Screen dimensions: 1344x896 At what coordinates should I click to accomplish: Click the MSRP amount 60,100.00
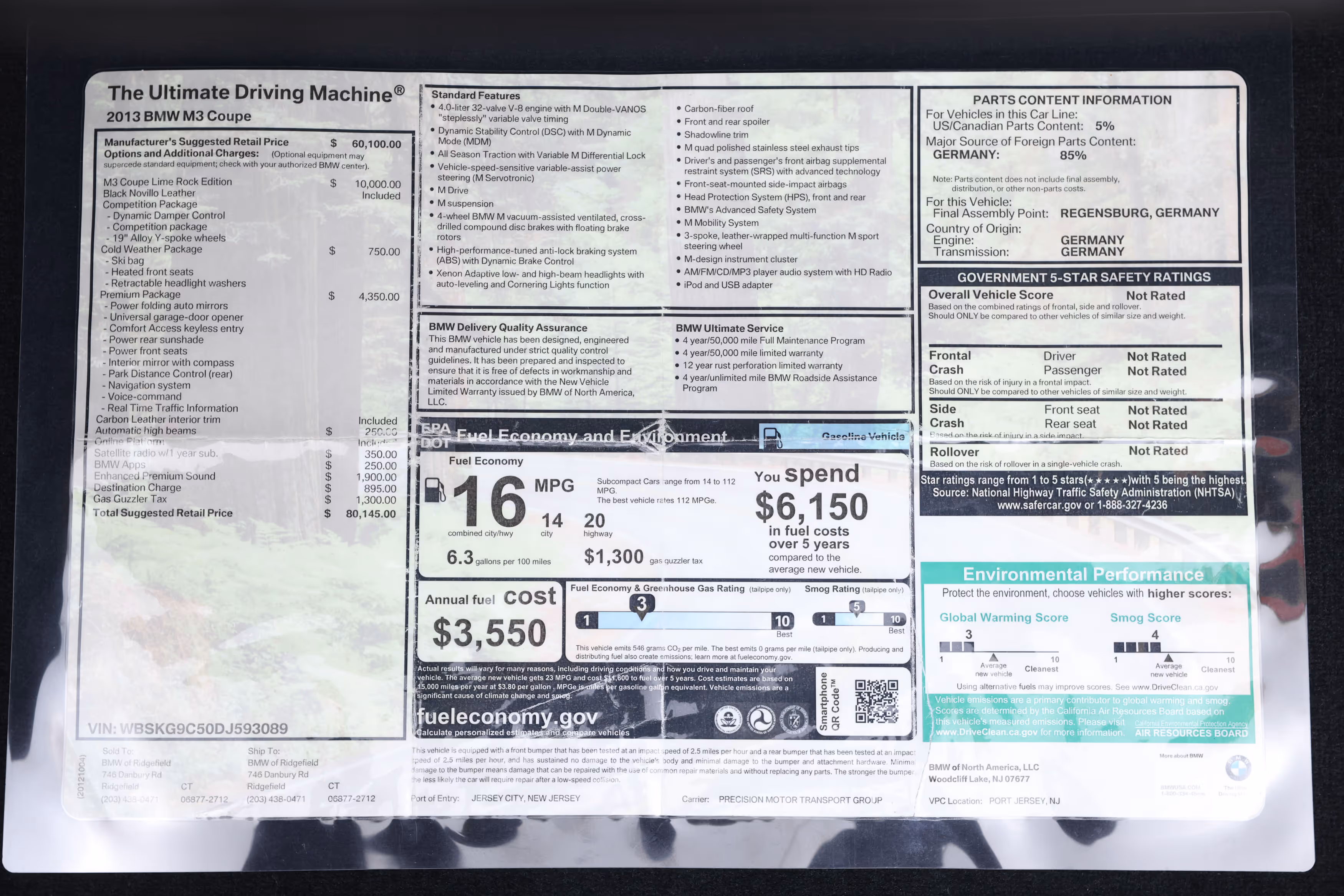[x=376, y=144]
